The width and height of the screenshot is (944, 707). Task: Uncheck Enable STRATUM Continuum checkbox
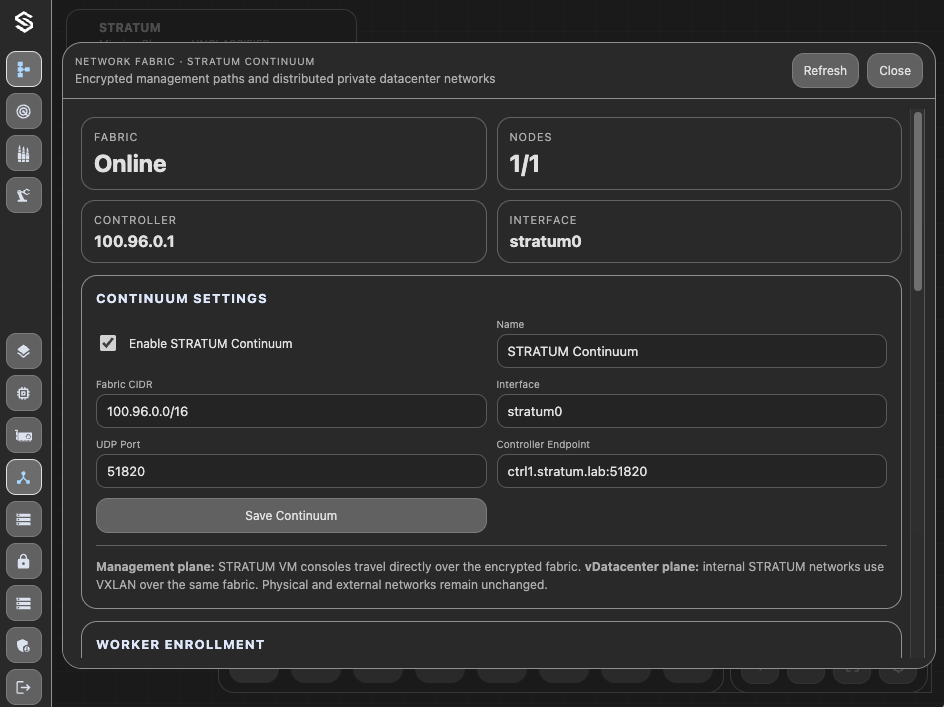coord(108,343)
